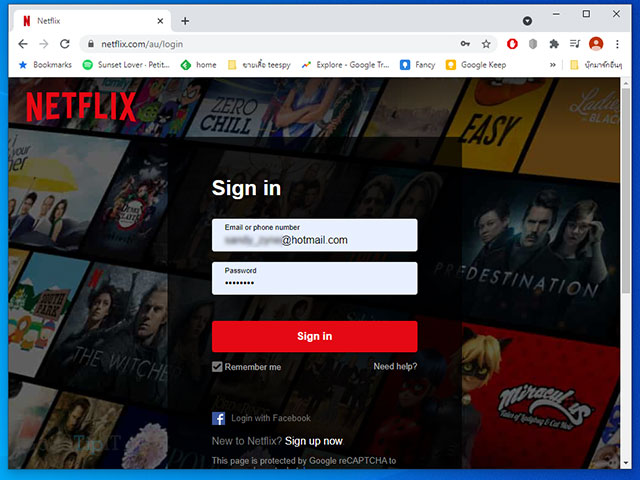Viewport: 640px width, 480px height.
Task: Click the address bar URL
Action: coord(142,44)
